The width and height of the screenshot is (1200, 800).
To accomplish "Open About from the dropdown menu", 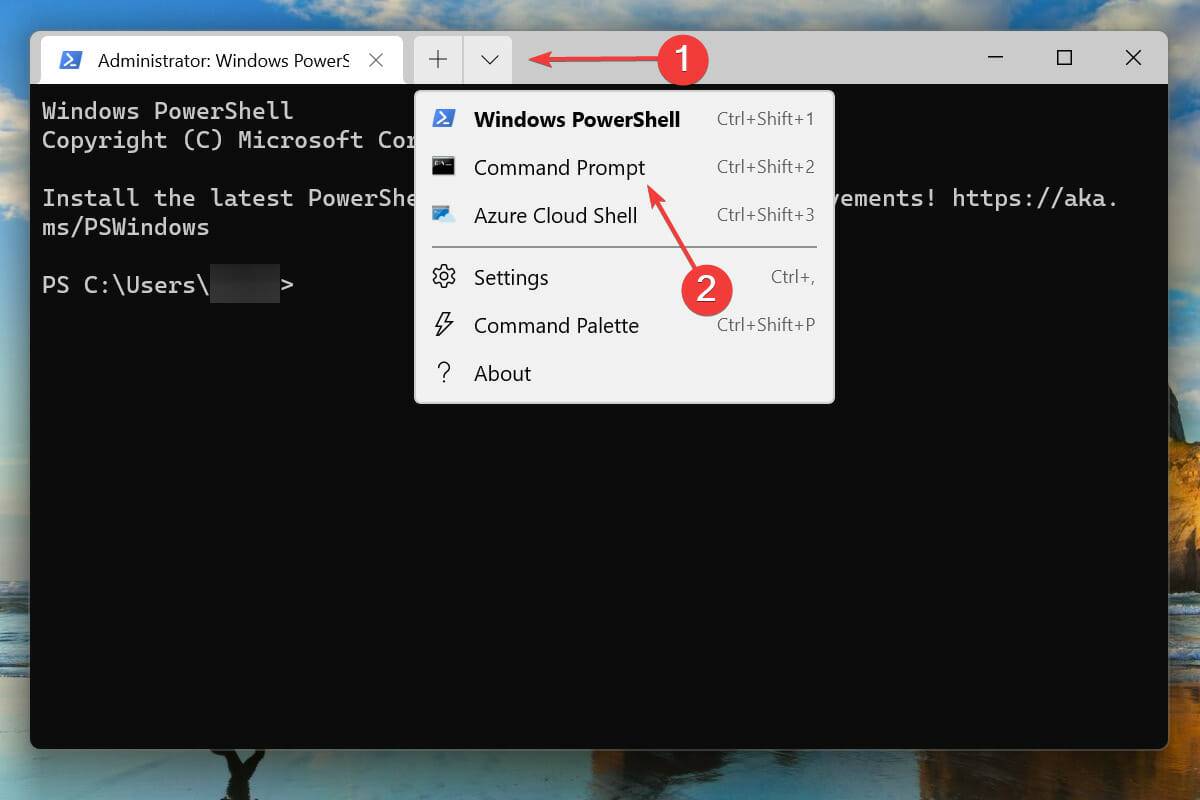I will (x=624, y=373).
